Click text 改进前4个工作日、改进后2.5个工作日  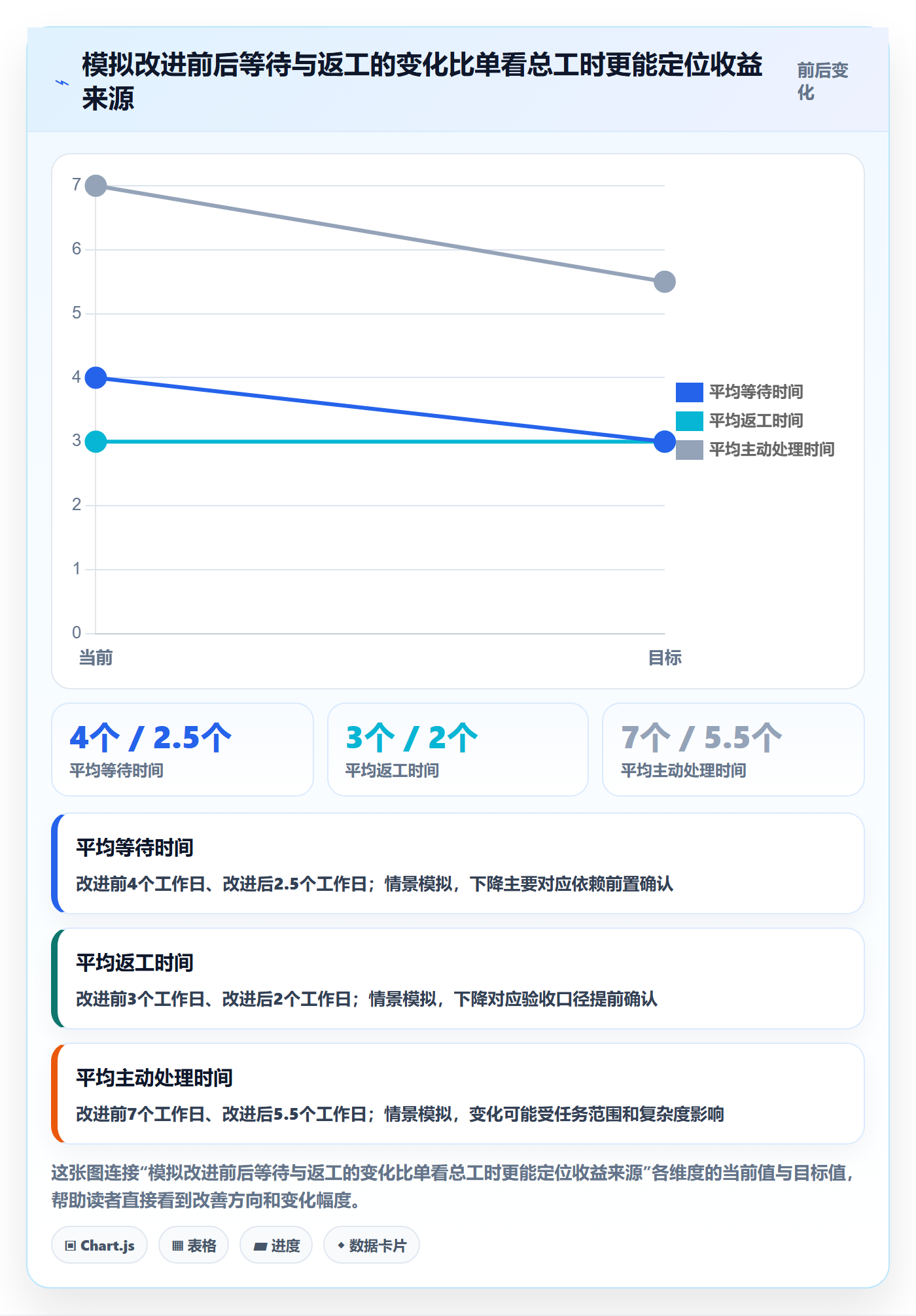(x=222, y=884)
